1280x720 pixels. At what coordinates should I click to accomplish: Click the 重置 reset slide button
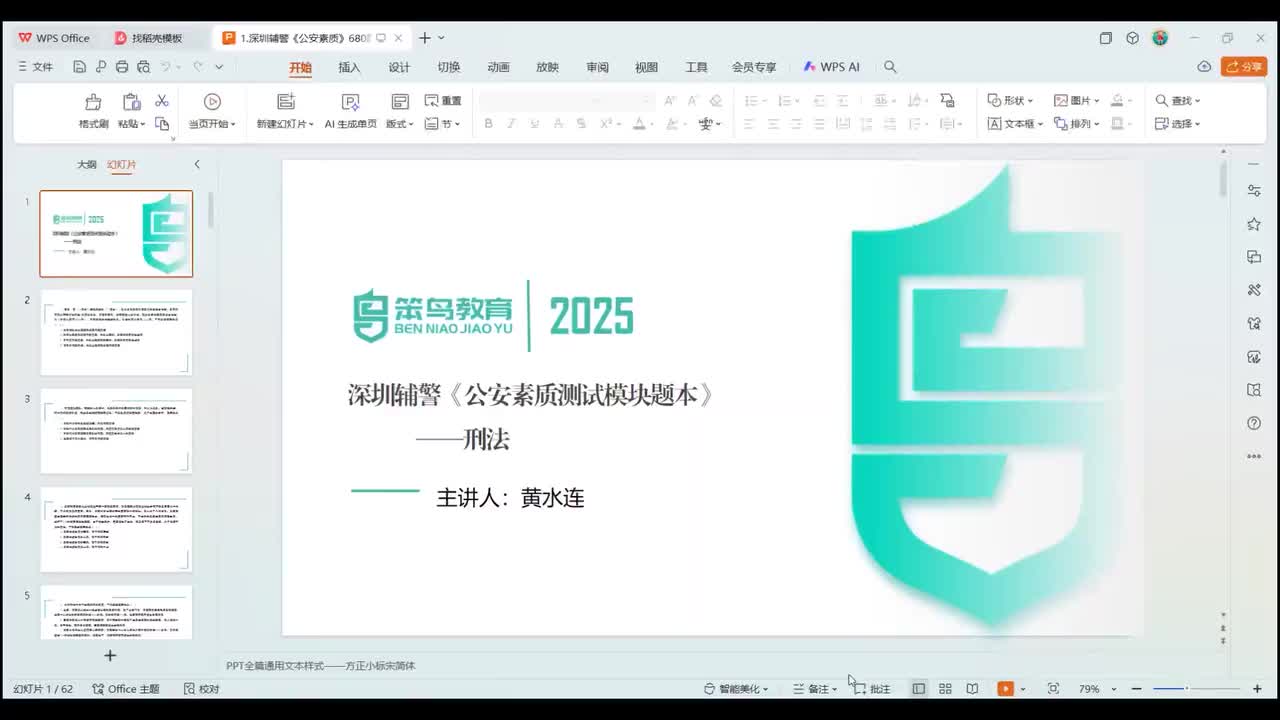[x=443, y=101]
